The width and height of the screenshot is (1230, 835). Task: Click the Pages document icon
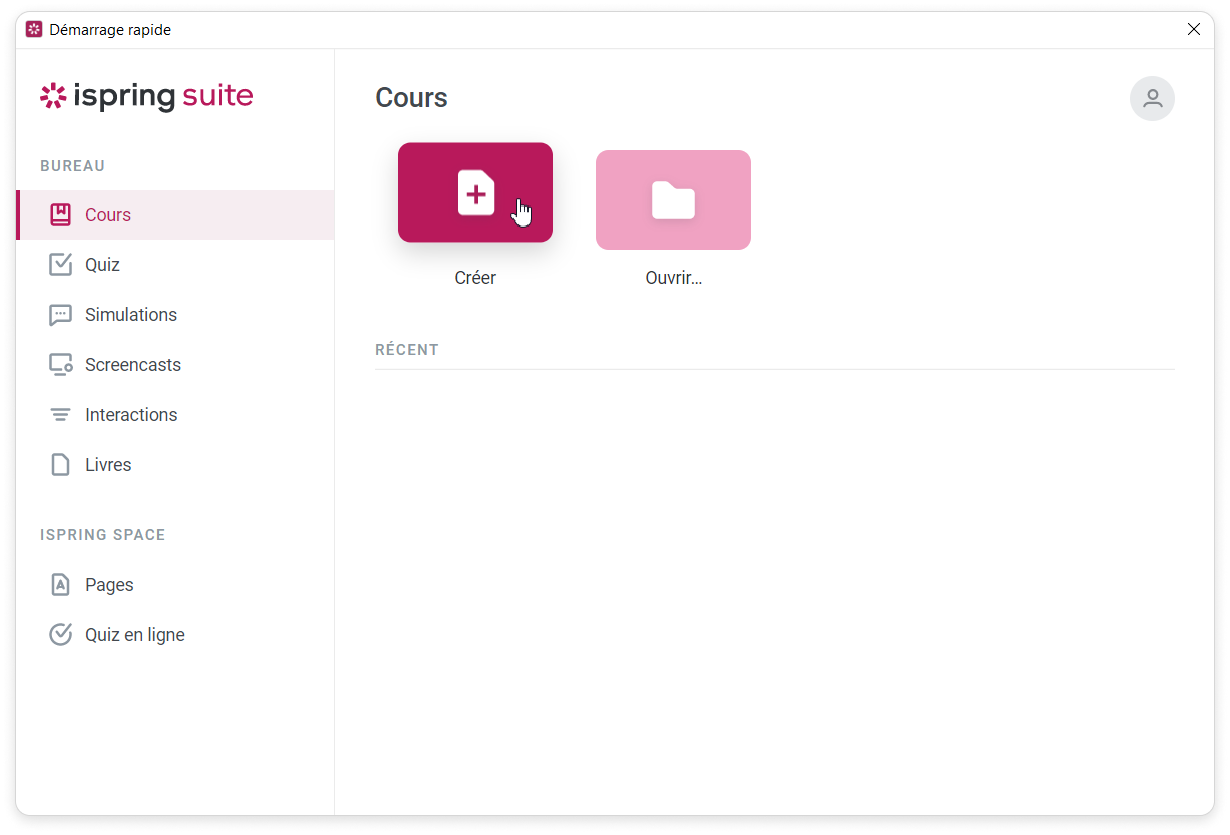60,585
